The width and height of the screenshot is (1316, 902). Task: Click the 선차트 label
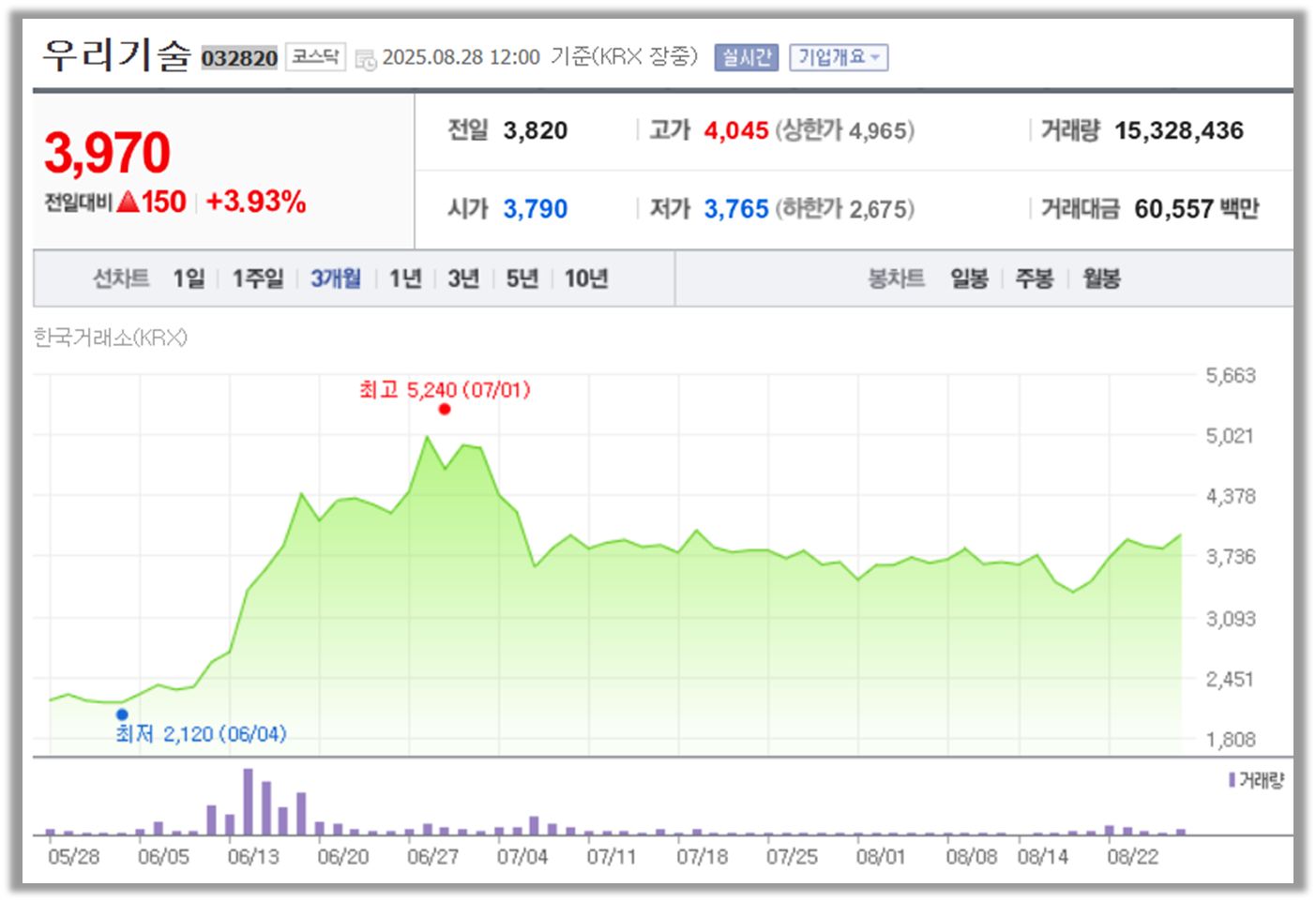point(121,278)
